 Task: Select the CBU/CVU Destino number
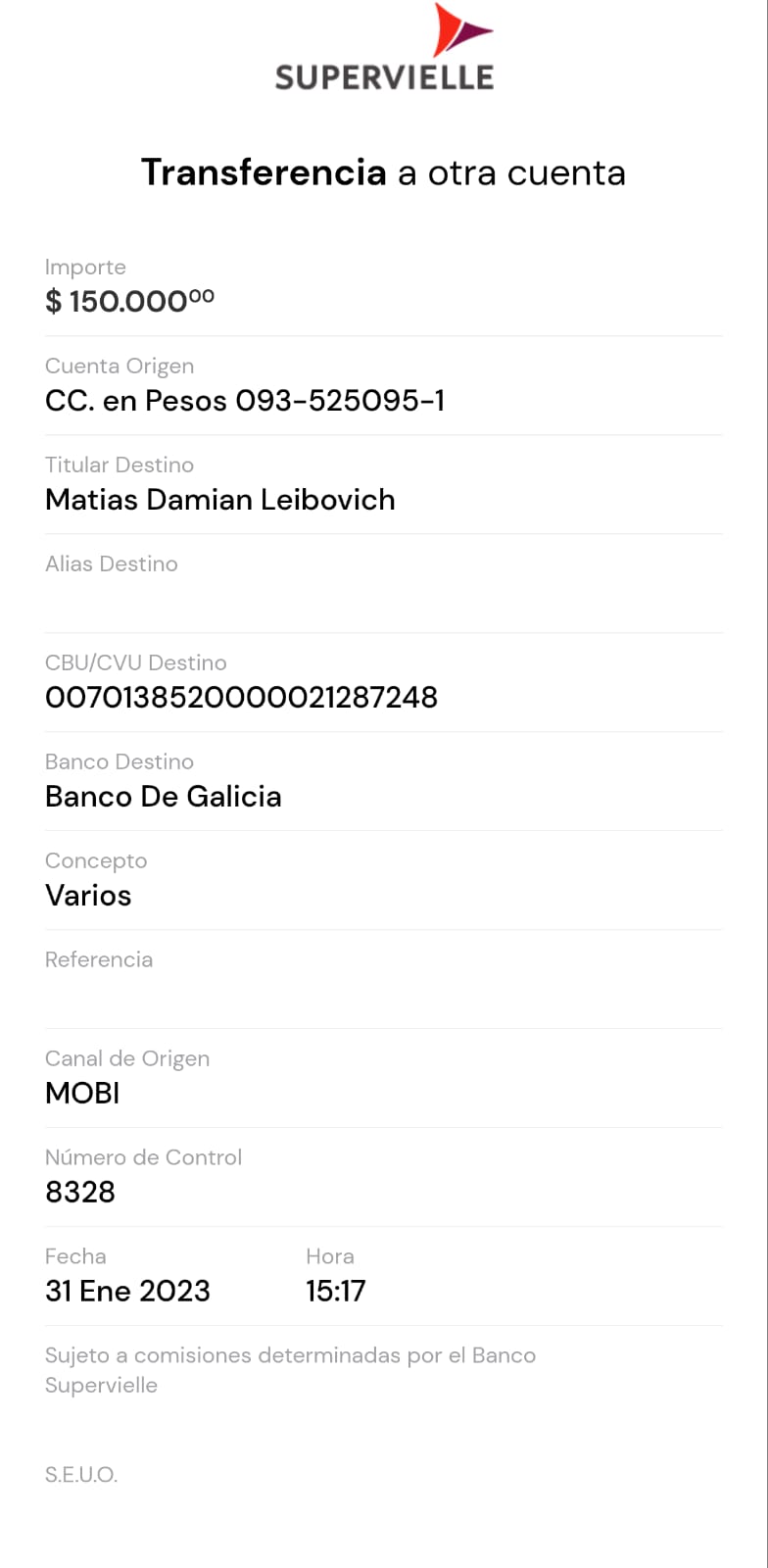coord(241,698)
